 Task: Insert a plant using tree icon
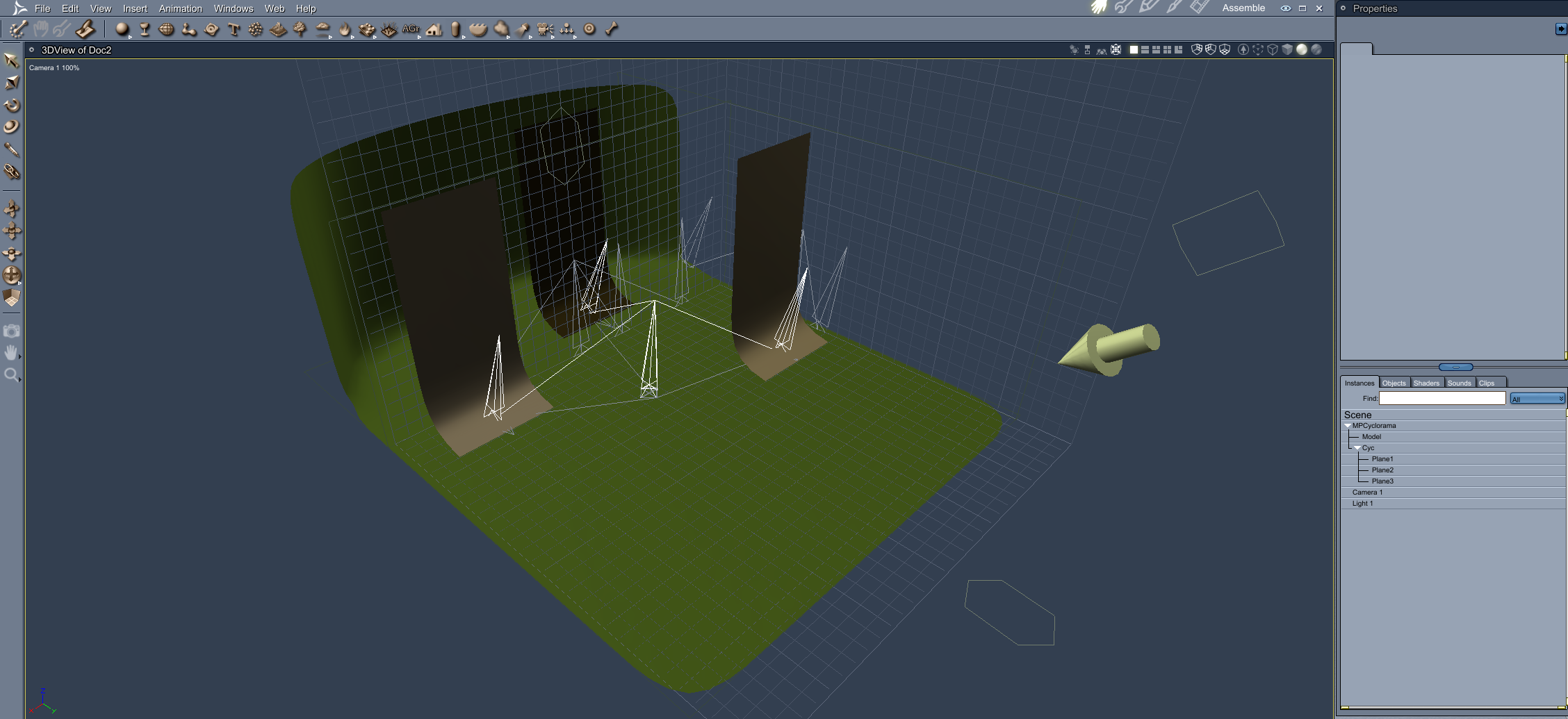pyautogui.click(x=300, y=29)
